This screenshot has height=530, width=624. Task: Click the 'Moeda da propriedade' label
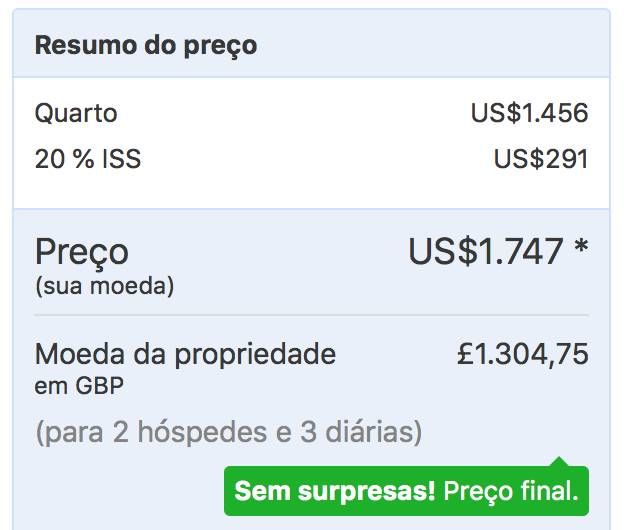(x=185, y=354)
